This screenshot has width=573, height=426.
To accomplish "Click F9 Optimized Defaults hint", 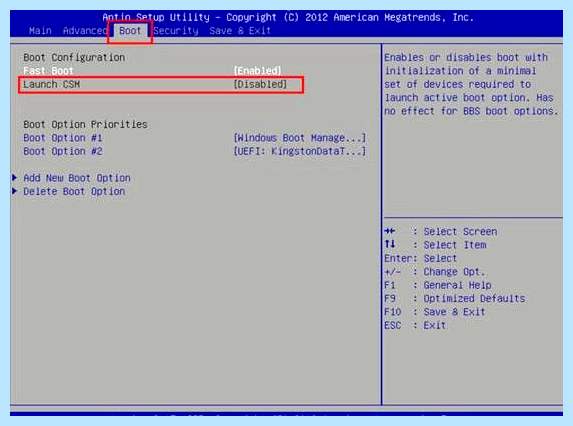I will 455,298.
